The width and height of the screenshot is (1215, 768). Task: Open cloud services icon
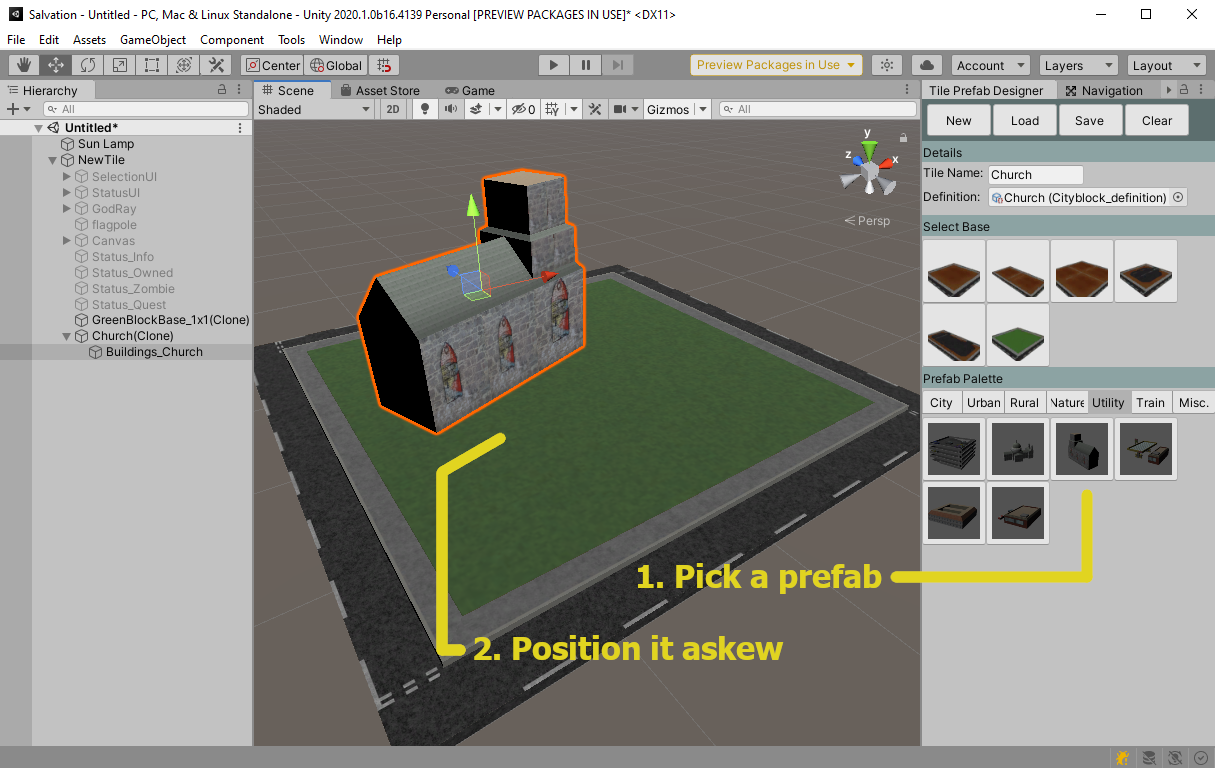pyautogui.click(x=927, y=65)
